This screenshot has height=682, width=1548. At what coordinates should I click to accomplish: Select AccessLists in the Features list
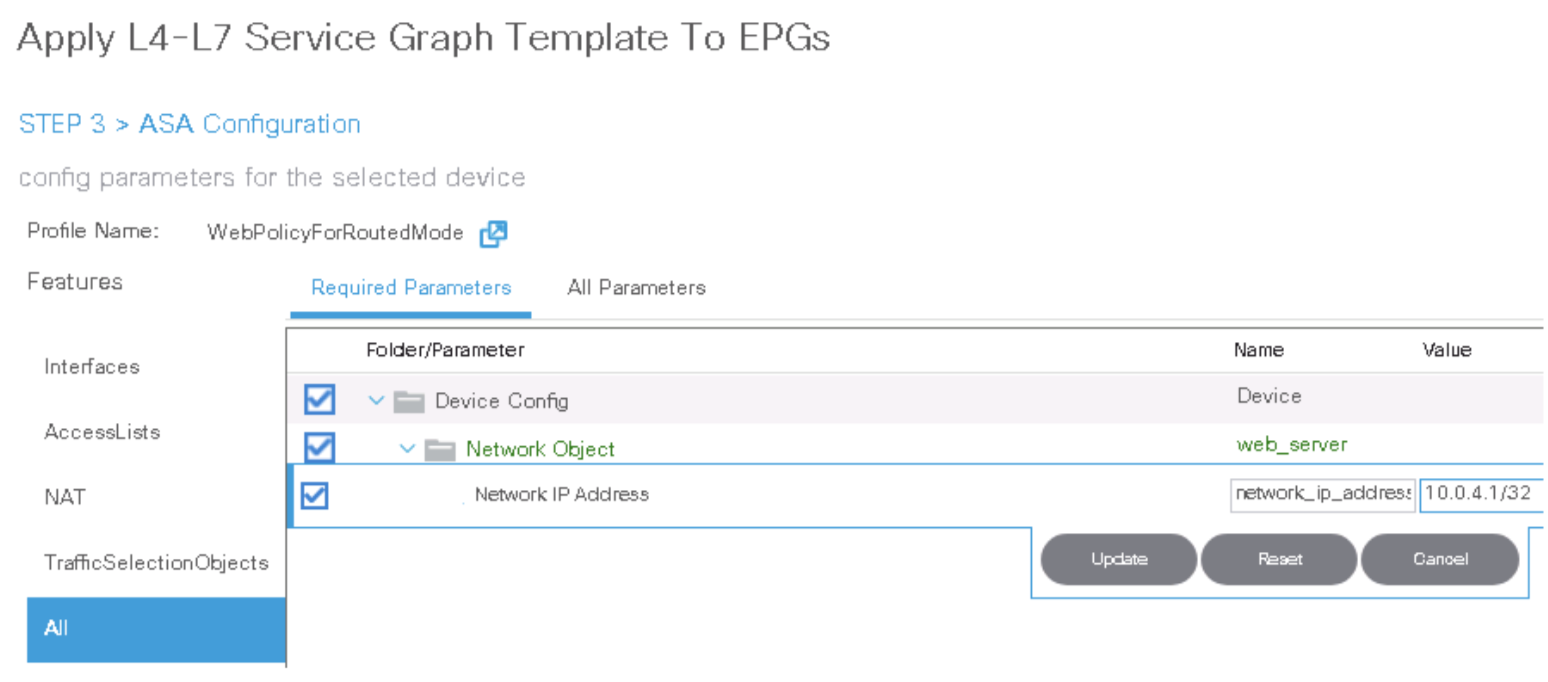pyautogui.click(x=102, y=433)
